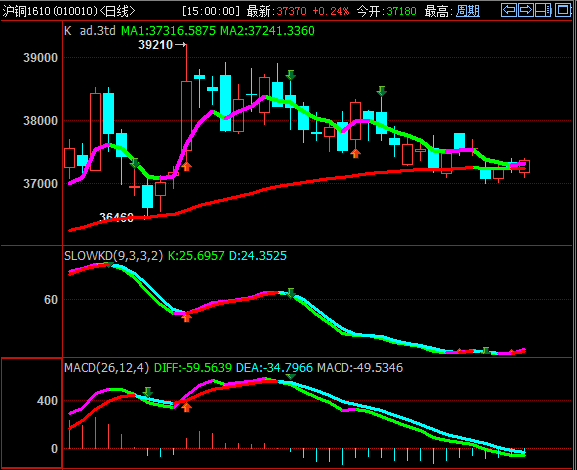The image size is (577, 470).
Task: Toggle the split-panel layout icon
Action: coord(544,10)
